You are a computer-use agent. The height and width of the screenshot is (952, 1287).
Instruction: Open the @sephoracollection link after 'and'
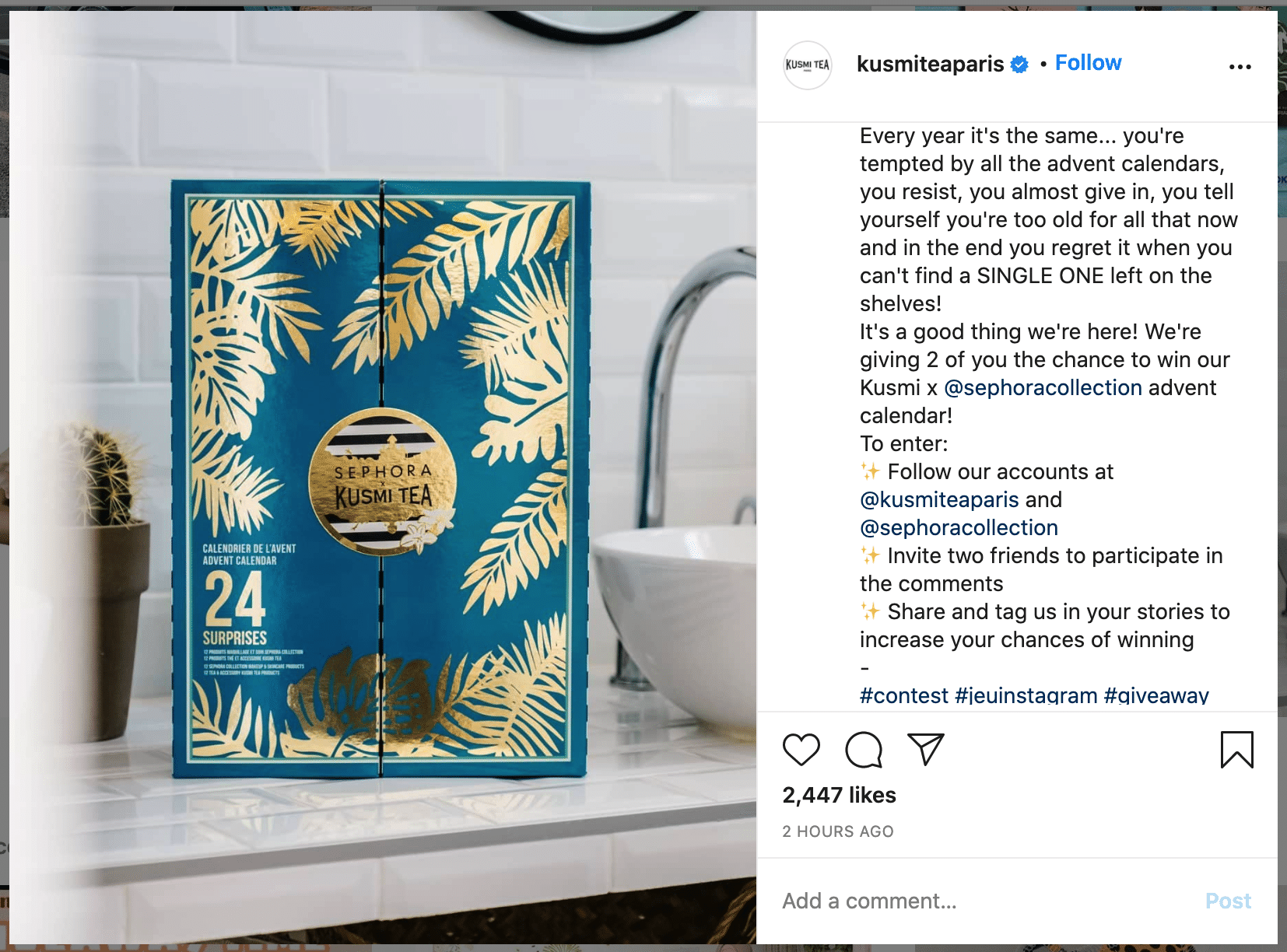pyautogui.click(x=959, y=527)
